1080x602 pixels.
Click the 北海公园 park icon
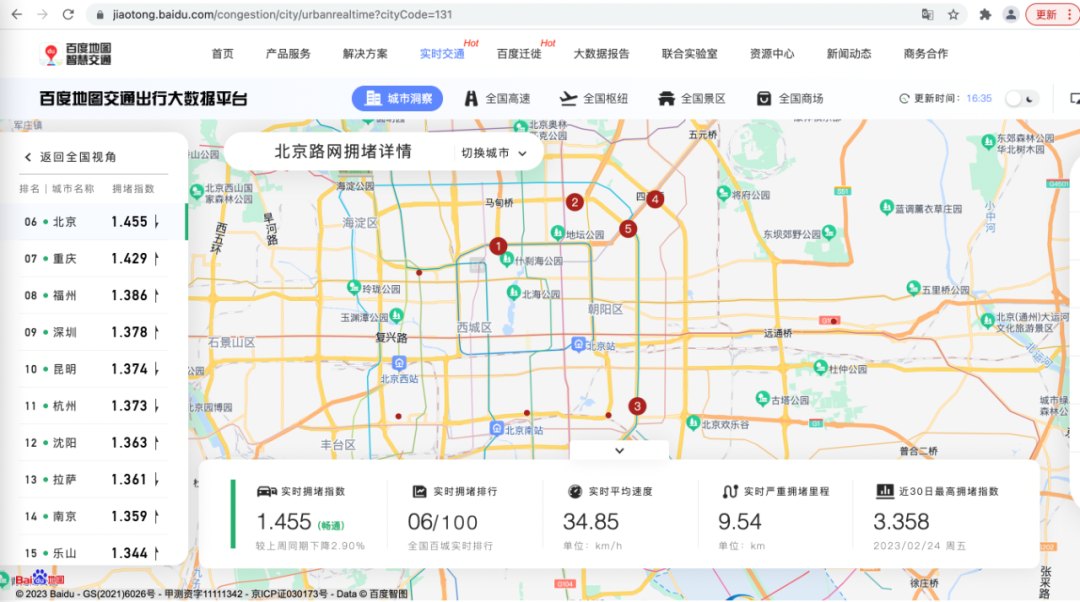(x=513, y=292)
